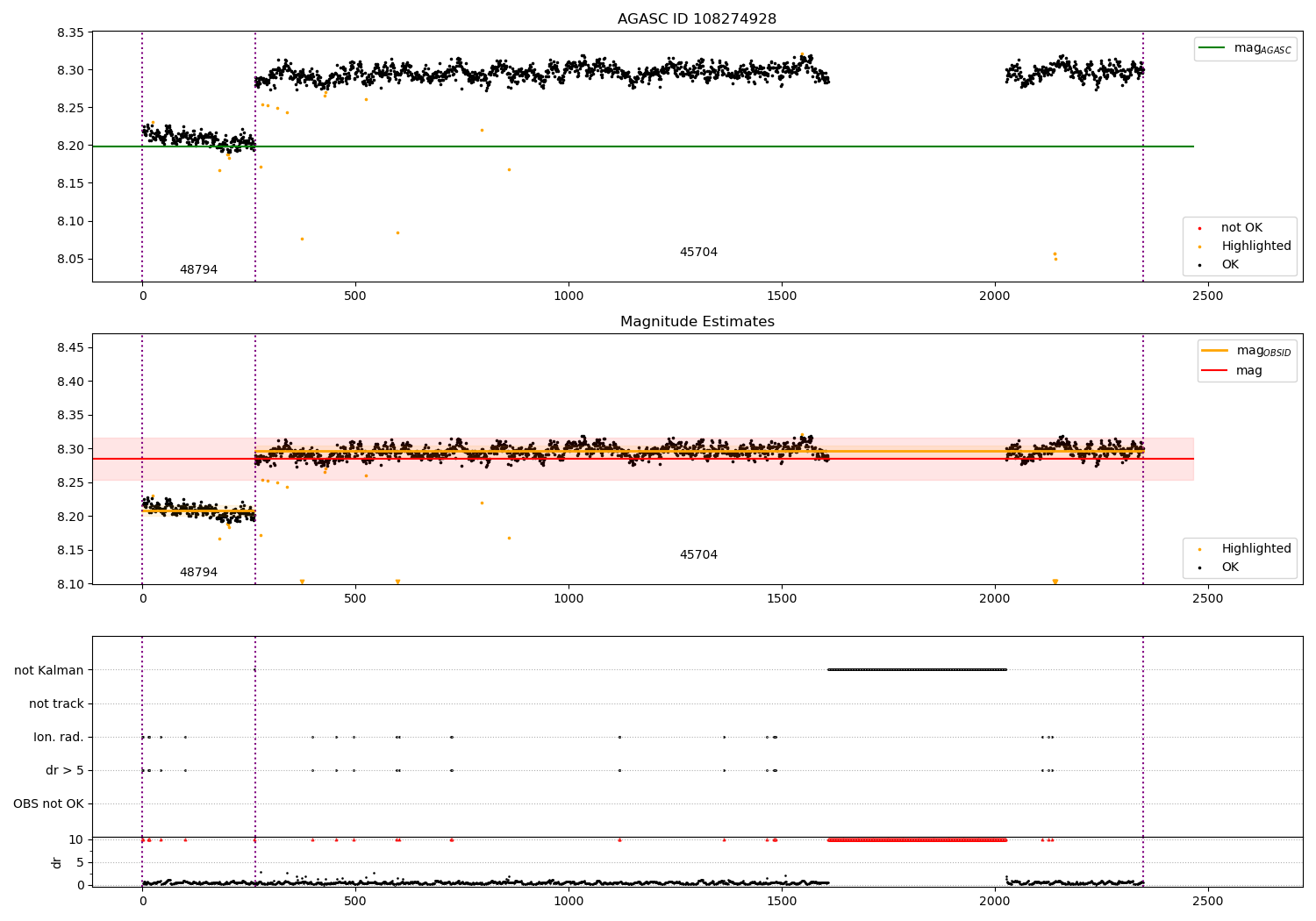Click the 'Magnitude Estimates' plot title

697,322
